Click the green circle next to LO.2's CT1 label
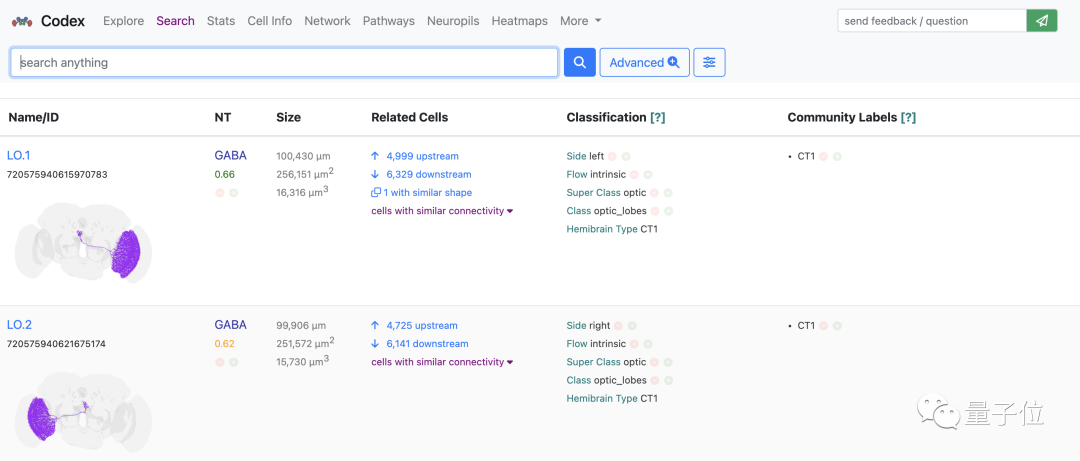This screenshot has height=461, width=1080. tap(837, 326)
